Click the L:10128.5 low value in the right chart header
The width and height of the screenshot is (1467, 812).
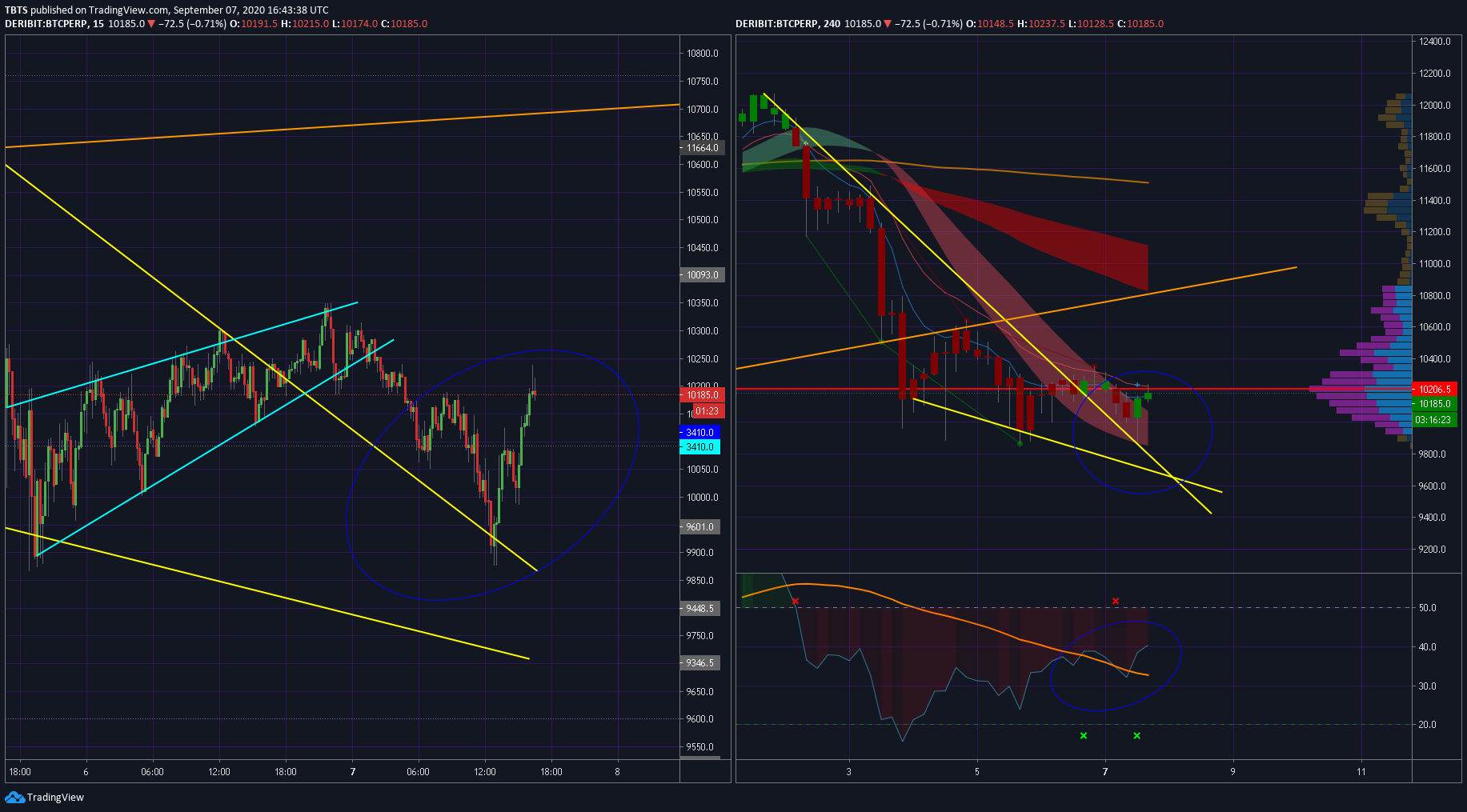coord(1091,24)
